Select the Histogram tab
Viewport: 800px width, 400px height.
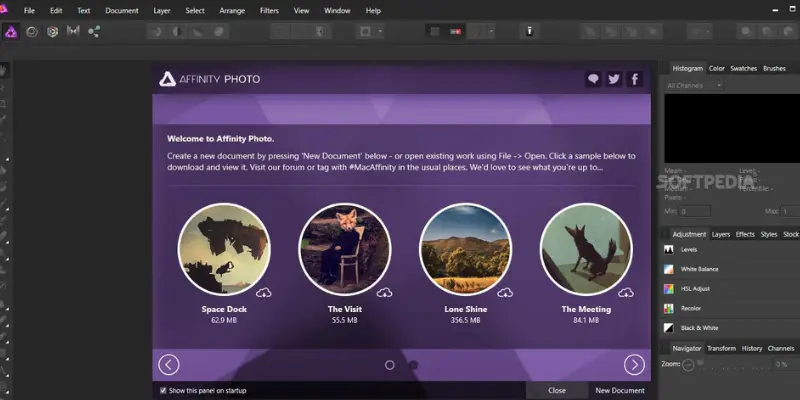687,68
